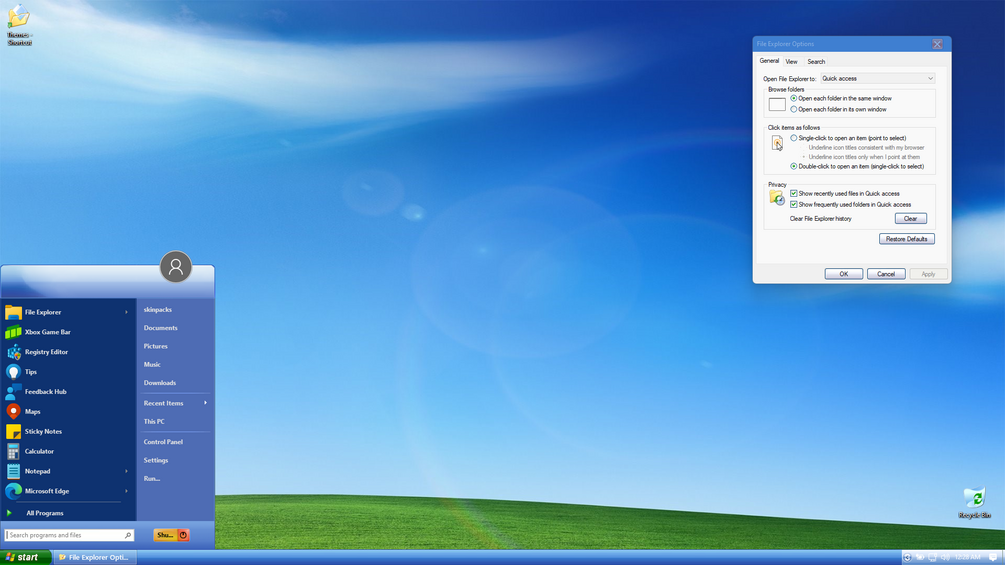Close the File Explorer Options dialog
Screen dimensions: 1005x565
click(937, 44)
